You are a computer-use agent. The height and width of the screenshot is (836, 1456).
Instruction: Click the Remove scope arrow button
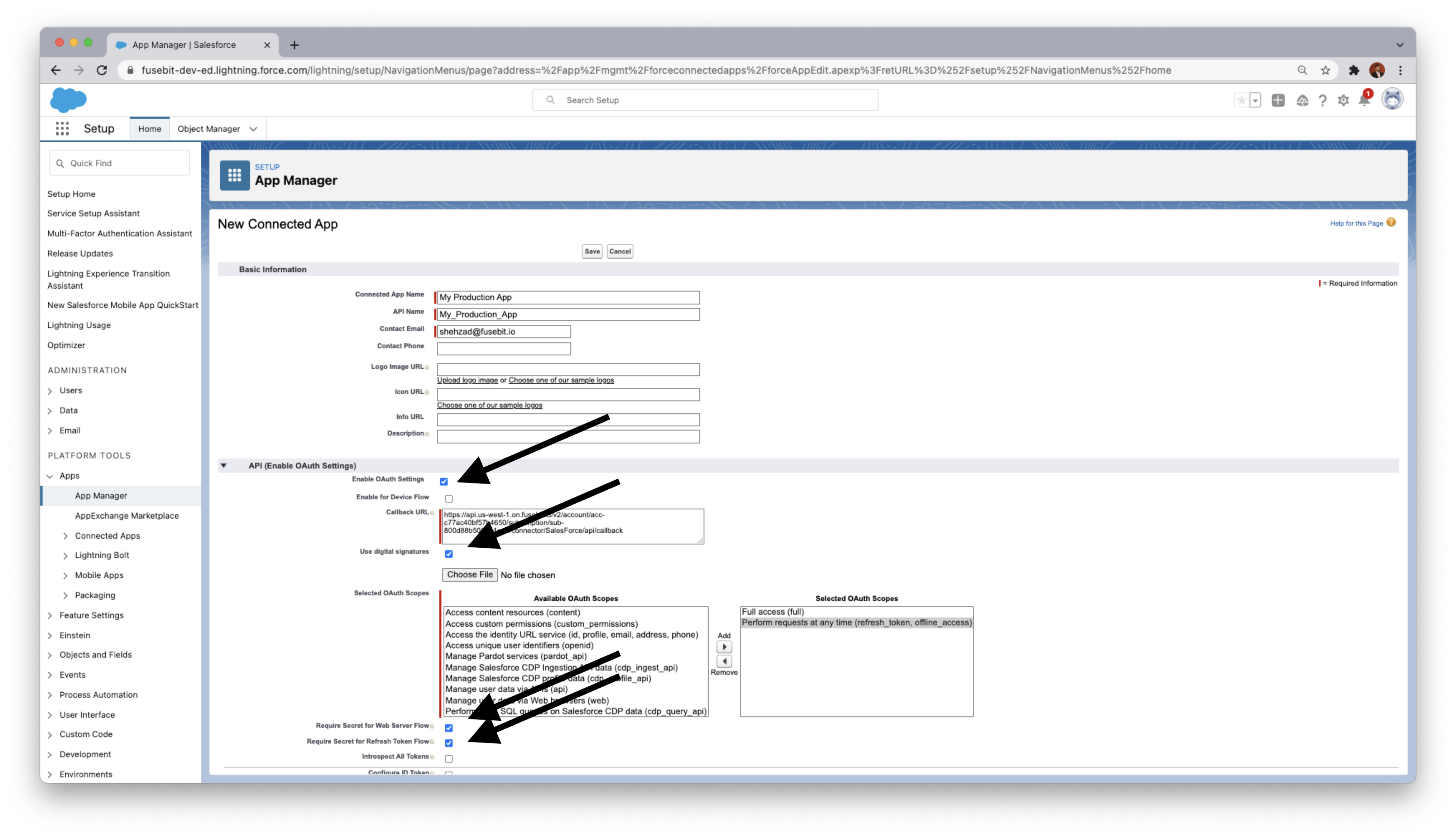tap(724, 662)
